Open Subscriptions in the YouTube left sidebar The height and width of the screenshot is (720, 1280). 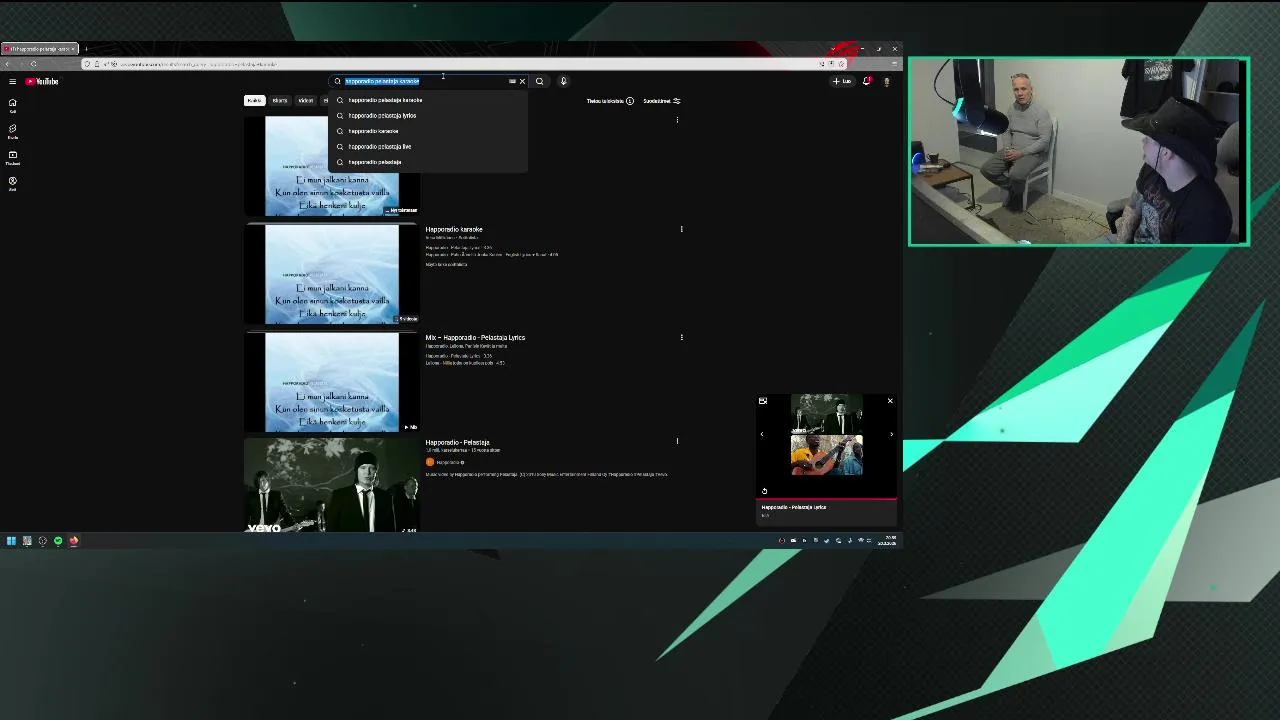tap(12, 157)
